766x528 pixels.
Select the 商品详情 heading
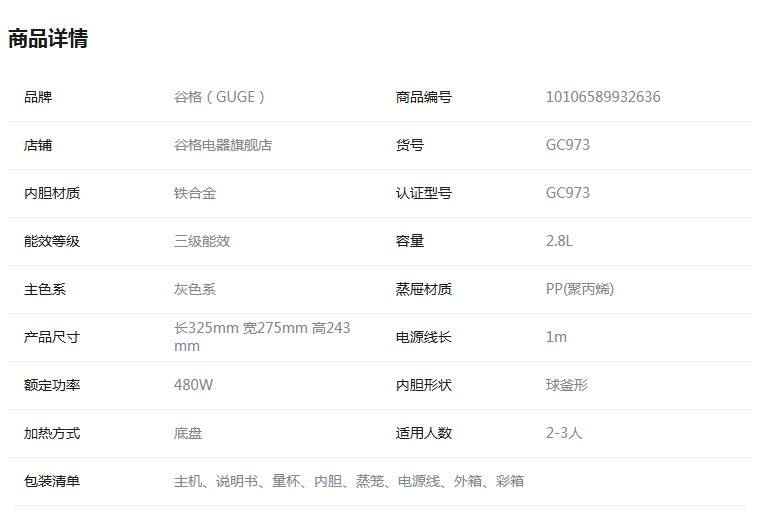(48, 39)
